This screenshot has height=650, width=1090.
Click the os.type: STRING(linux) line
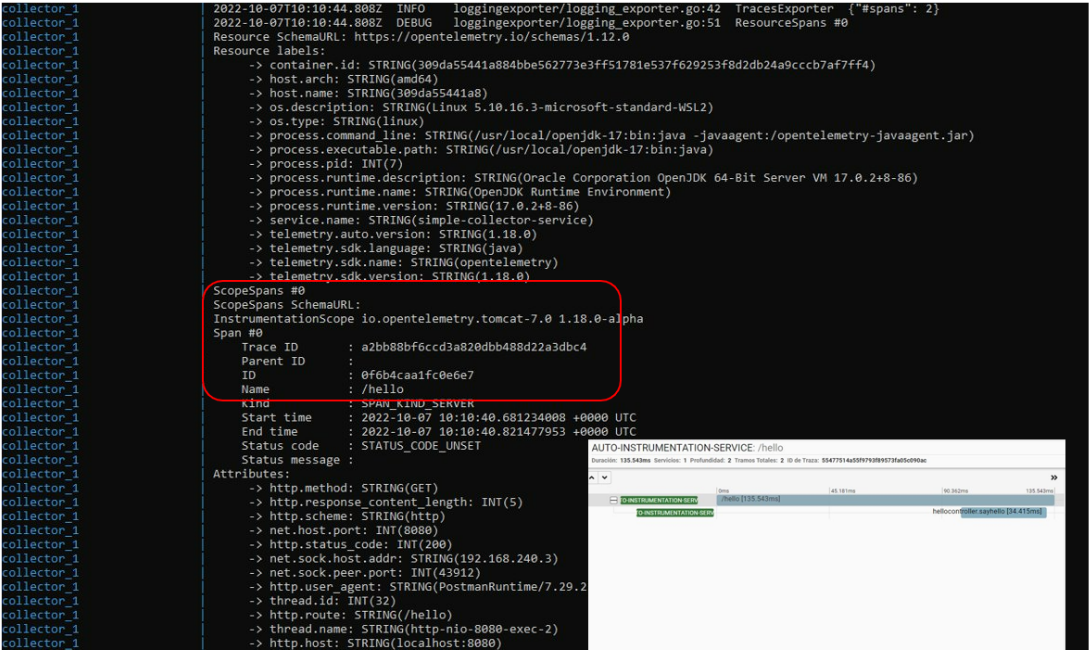[336, 121]
